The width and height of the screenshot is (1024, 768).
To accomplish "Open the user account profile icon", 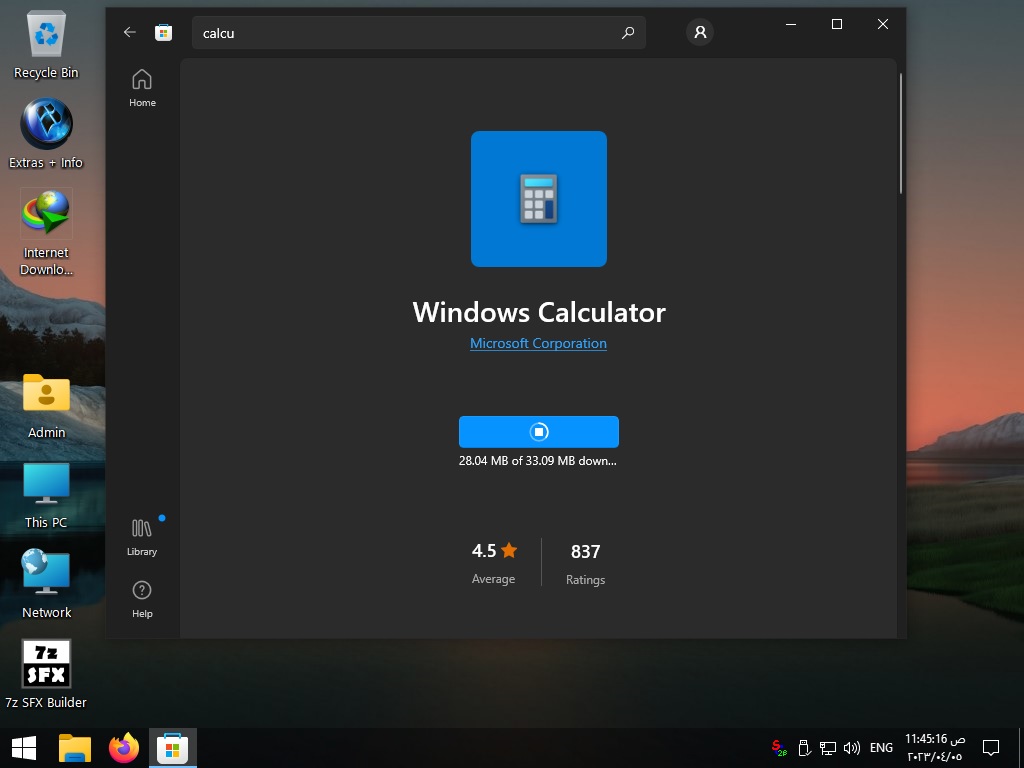I will tap(699, 32).
